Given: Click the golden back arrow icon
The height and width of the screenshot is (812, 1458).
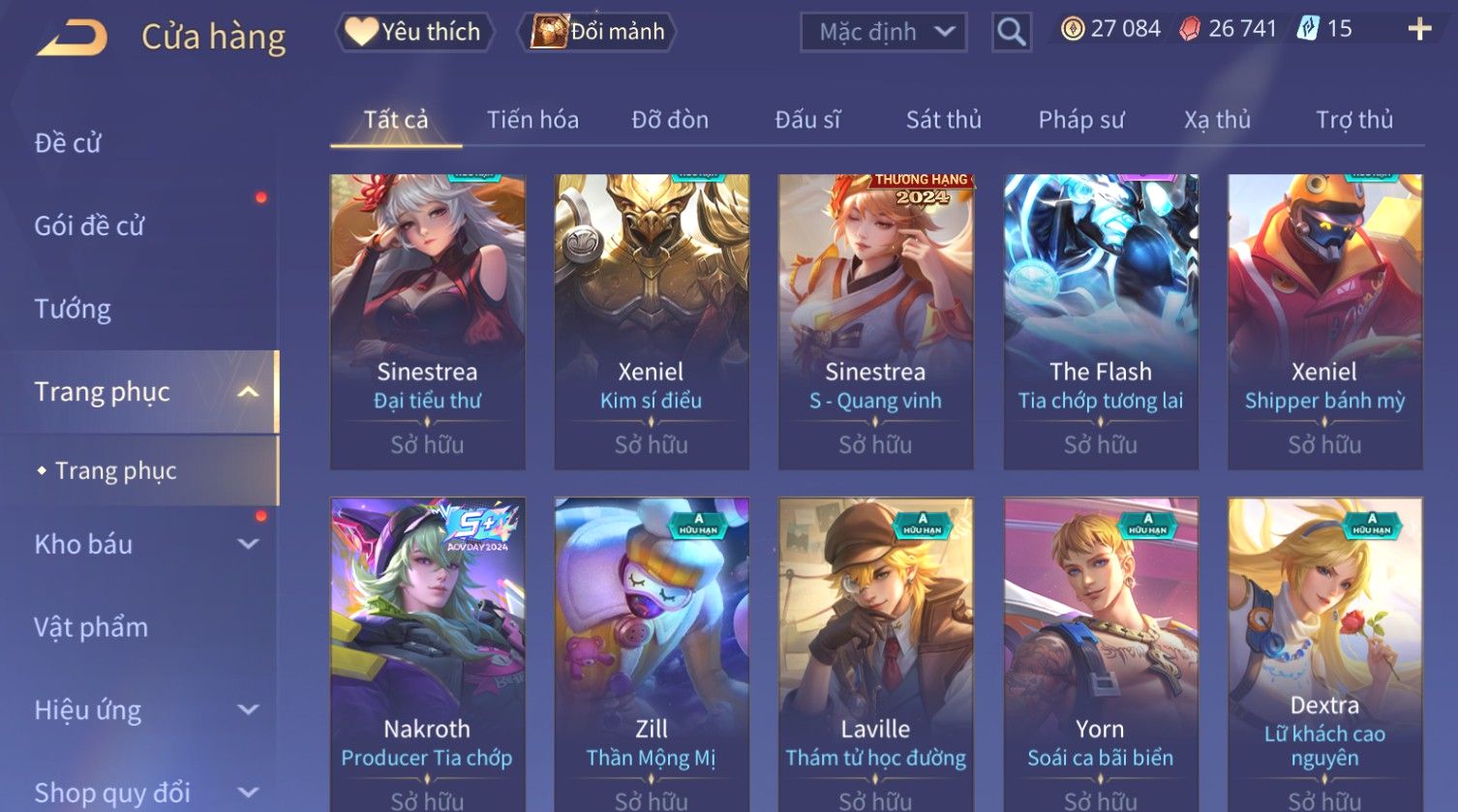Looking at the screenshot, I should point(72,39).
